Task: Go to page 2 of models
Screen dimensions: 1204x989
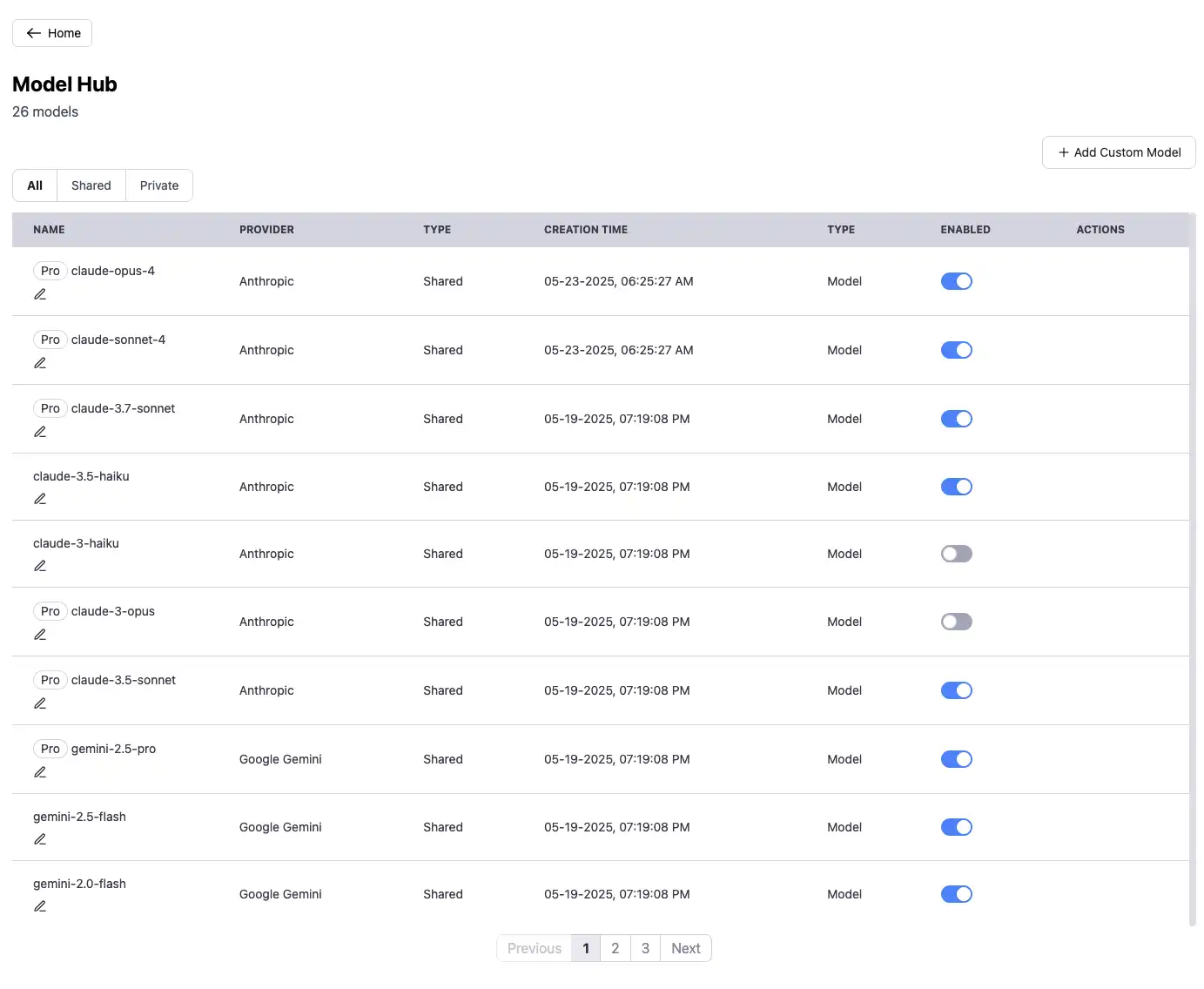Action: 615,948
